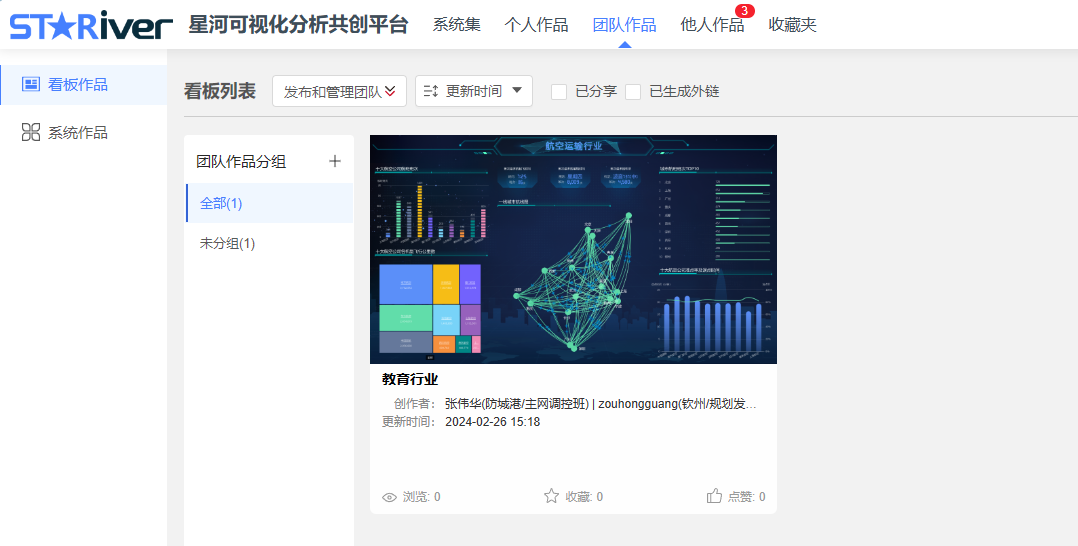Go to 收藏夹 tab
Screen dimensions: 1078x546
tap(793, 25)
